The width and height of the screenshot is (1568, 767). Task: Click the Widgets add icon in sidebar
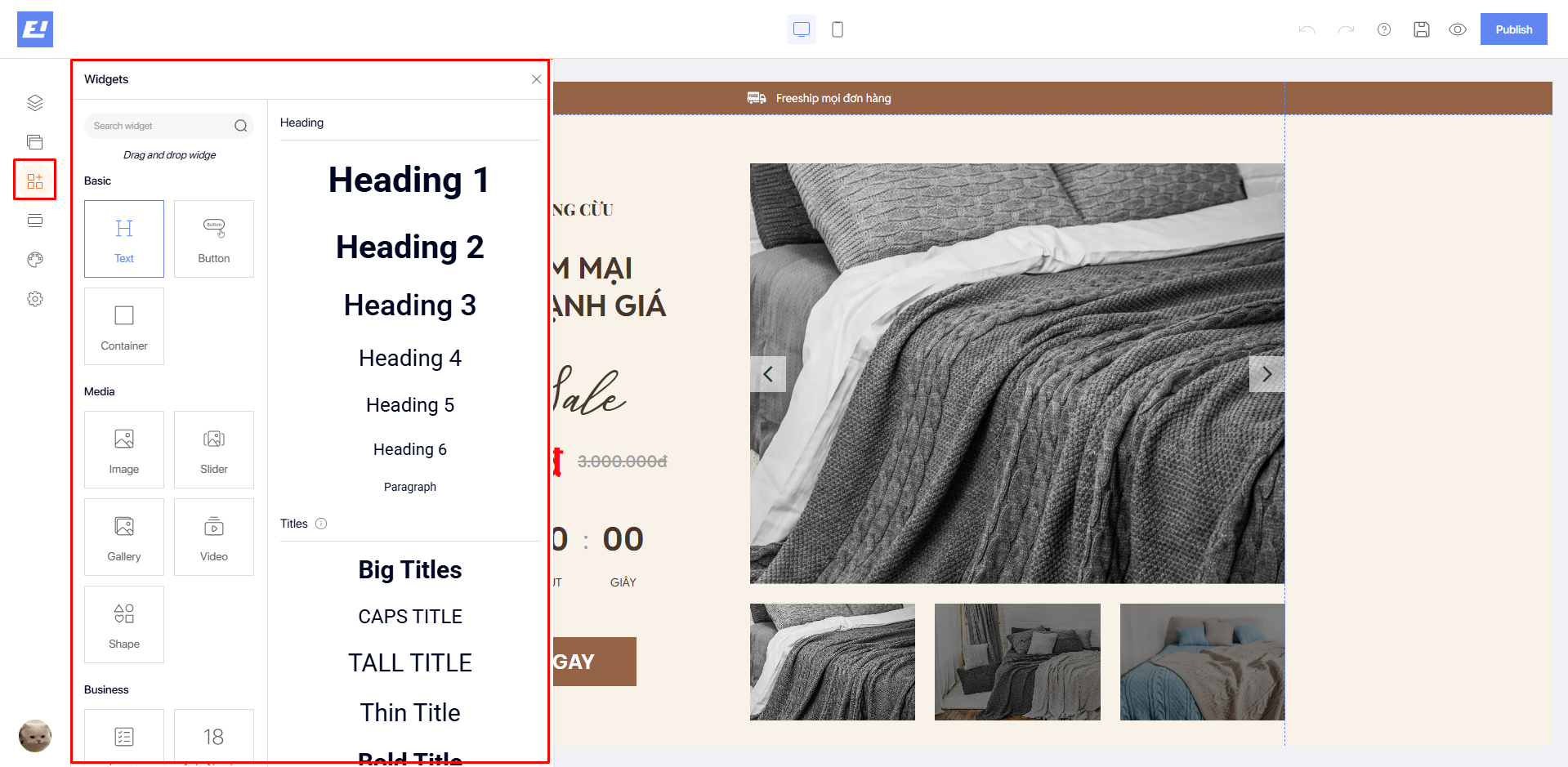34,181
